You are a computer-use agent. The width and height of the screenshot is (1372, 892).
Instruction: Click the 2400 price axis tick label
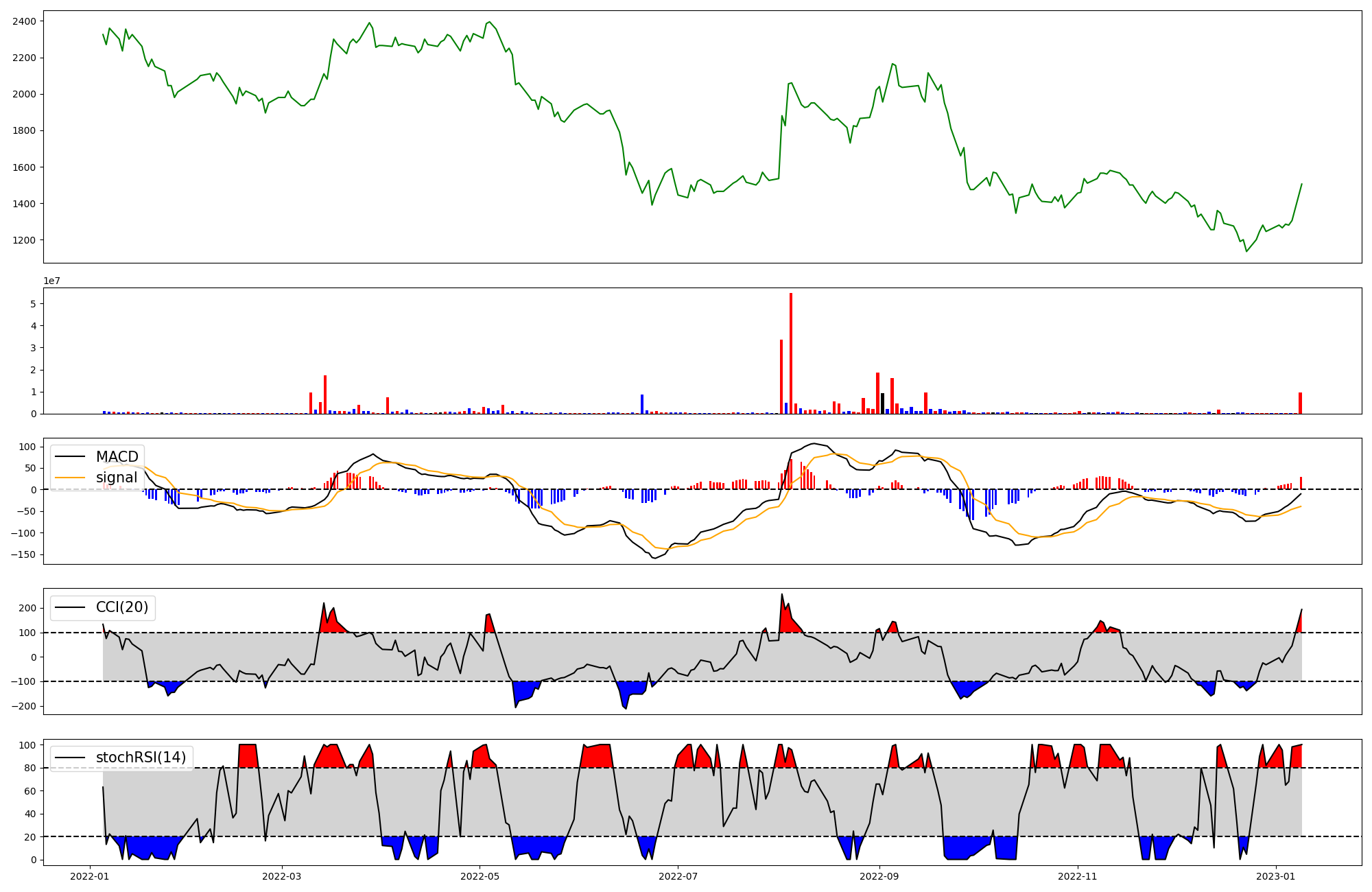(x=24, y=21)
